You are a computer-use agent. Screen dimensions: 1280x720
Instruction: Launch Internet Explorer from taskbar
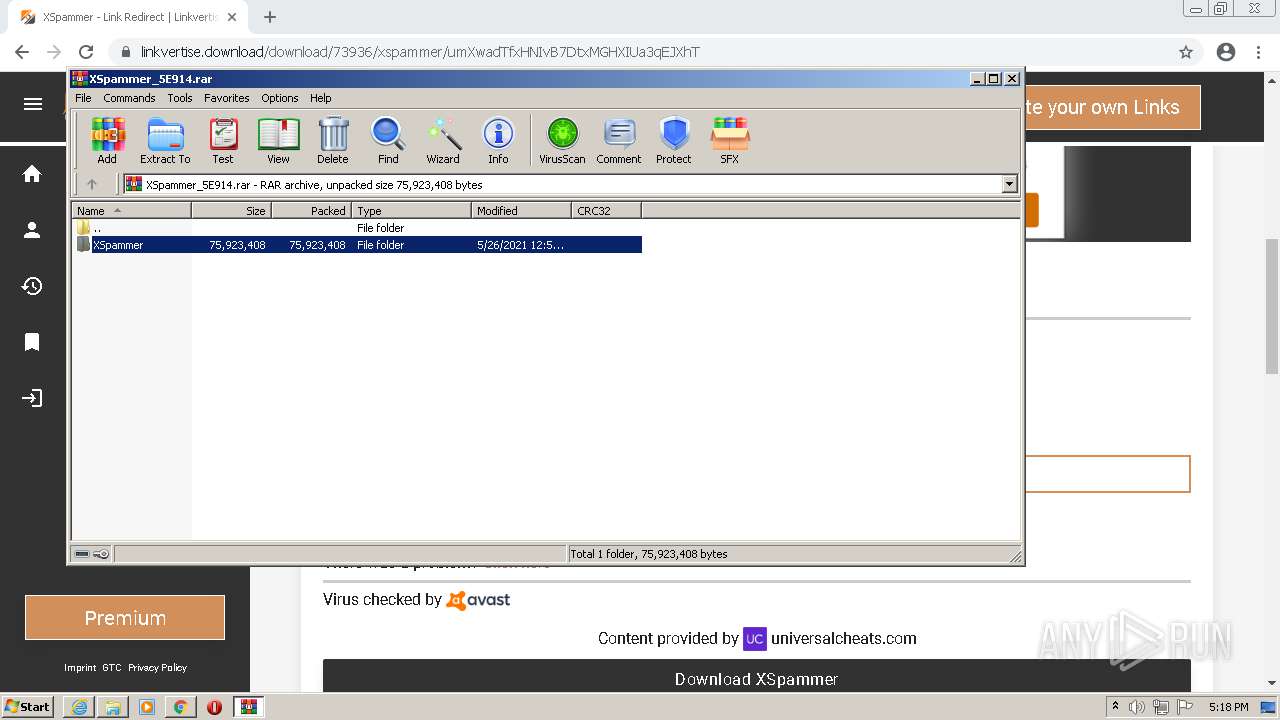click(x=79, y=707)
